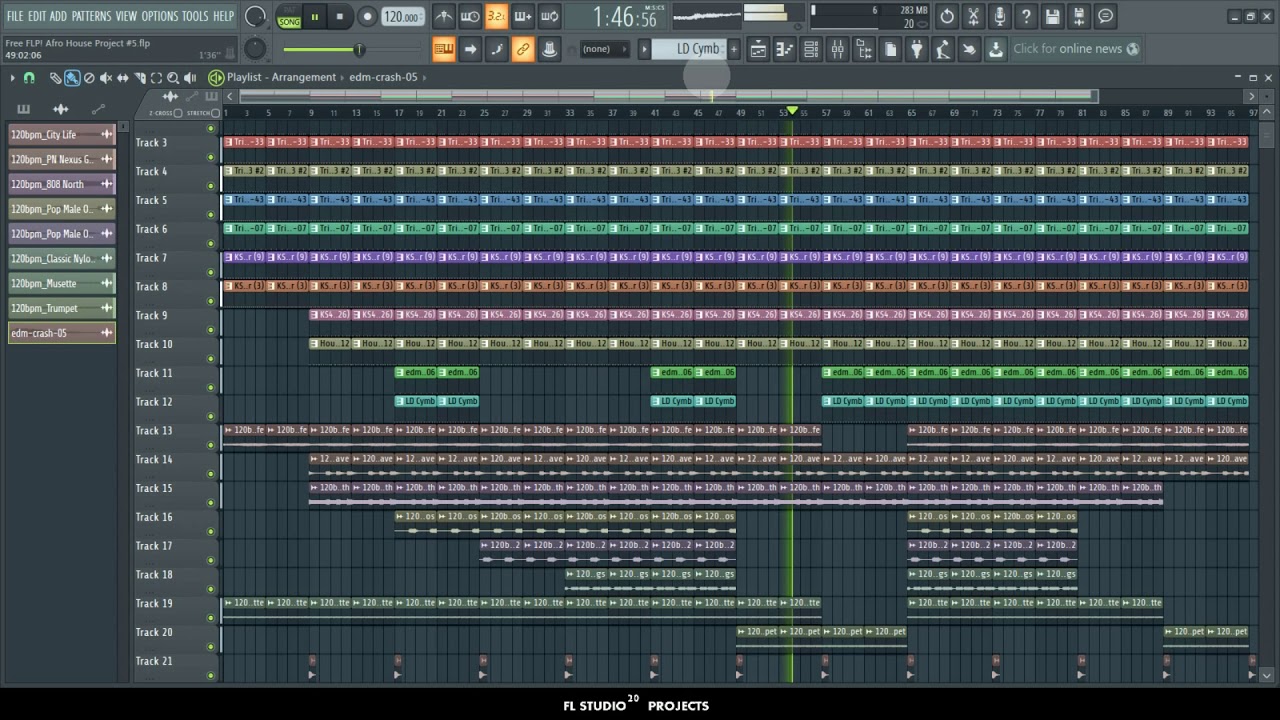Toggle step editing mode button
1280x720 pixels.
click(x=496, y=49)
